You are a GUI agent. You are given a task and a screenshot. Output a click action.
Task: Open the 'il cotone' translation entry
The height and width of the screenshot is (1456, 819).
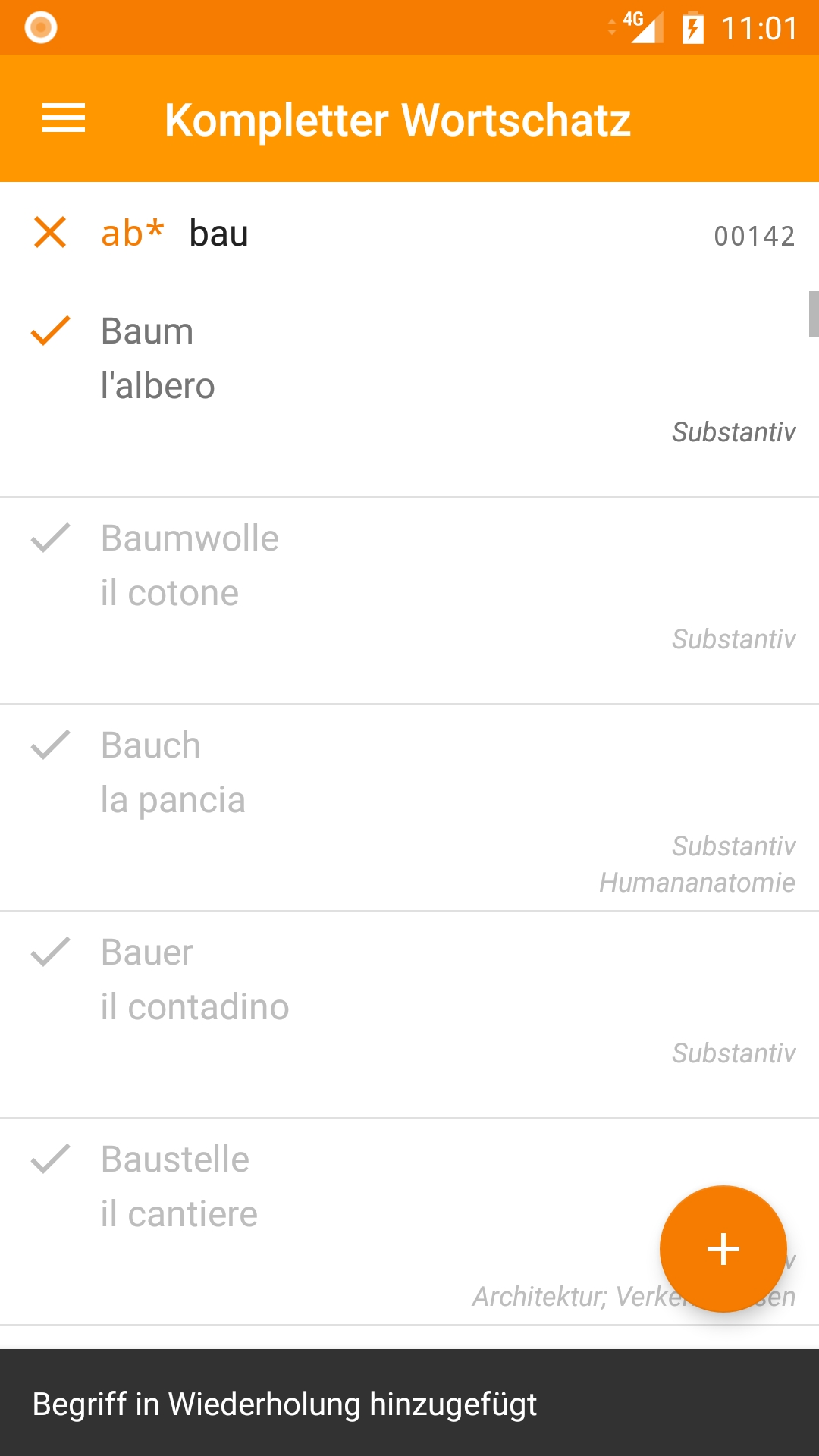(170, 593)
